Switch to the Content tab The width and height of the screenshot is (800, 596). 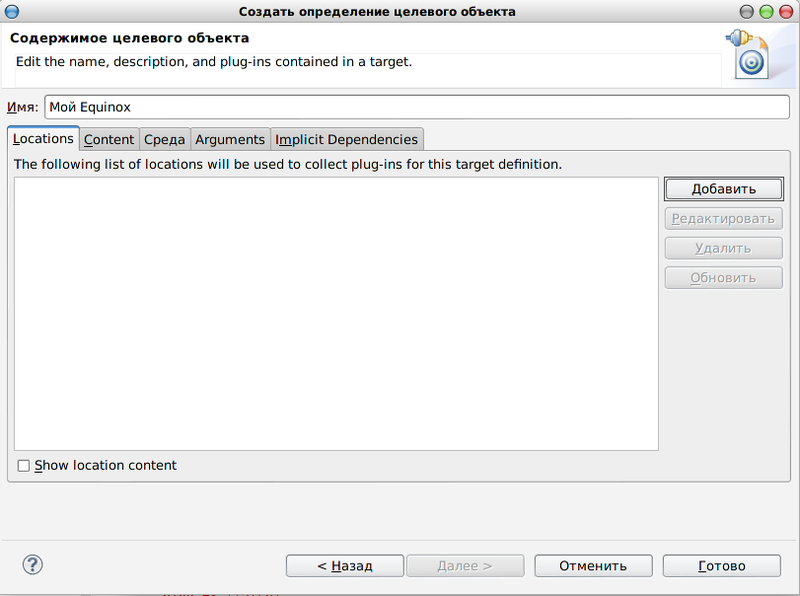coord(109,139)
